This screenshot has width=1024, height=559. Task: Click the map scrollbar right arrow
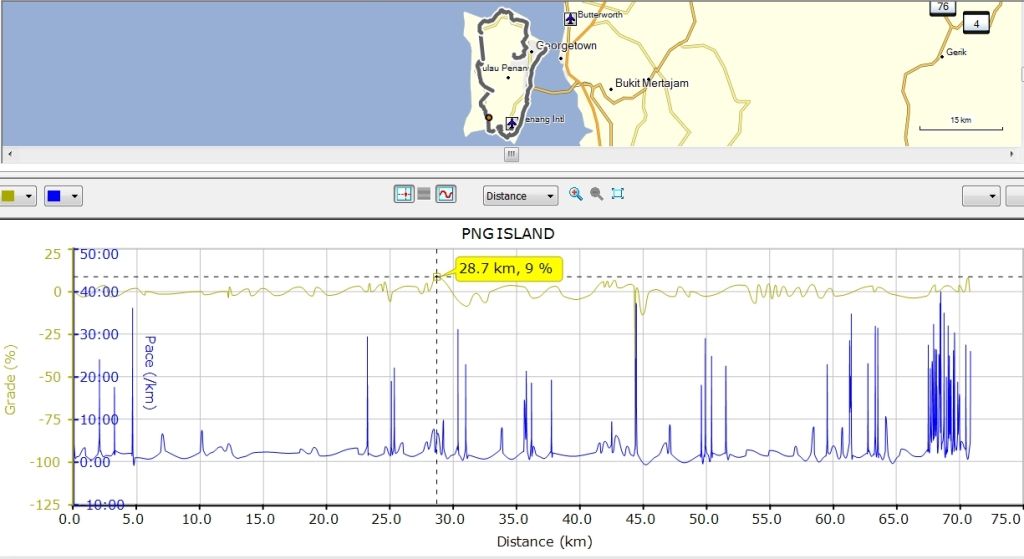[1015, 155]
